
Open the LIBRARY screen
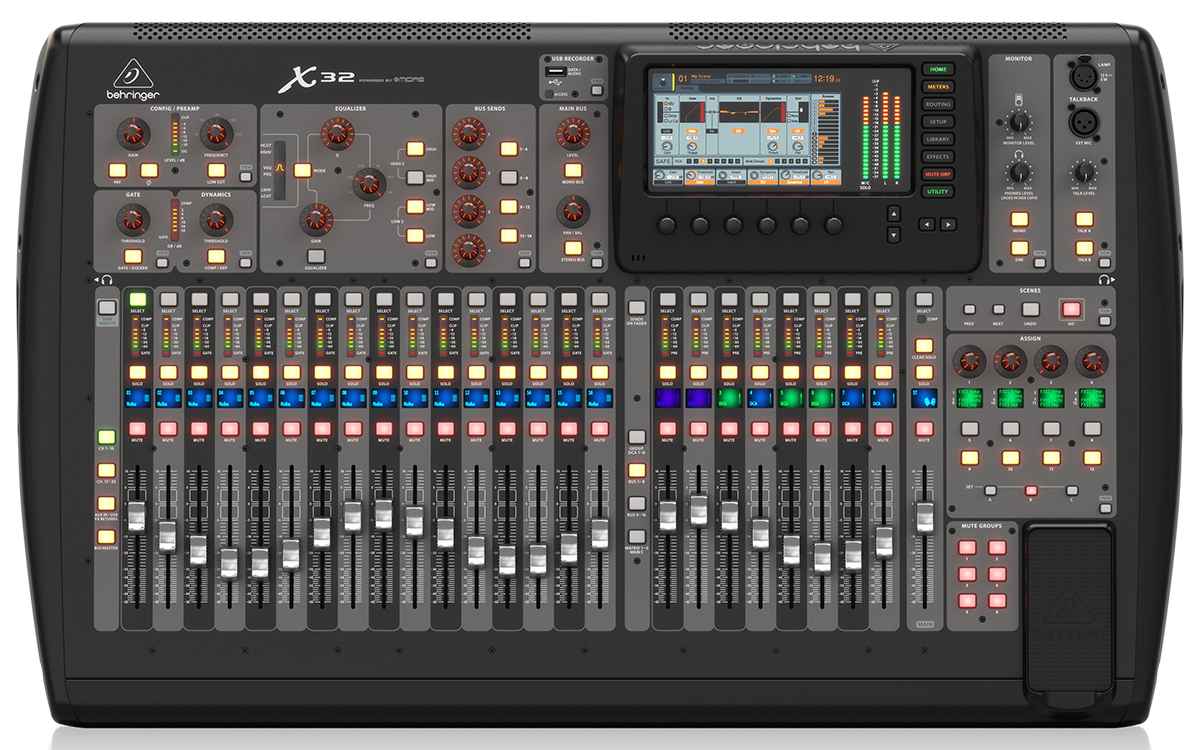pyautogui.click(x=937, y=139)
